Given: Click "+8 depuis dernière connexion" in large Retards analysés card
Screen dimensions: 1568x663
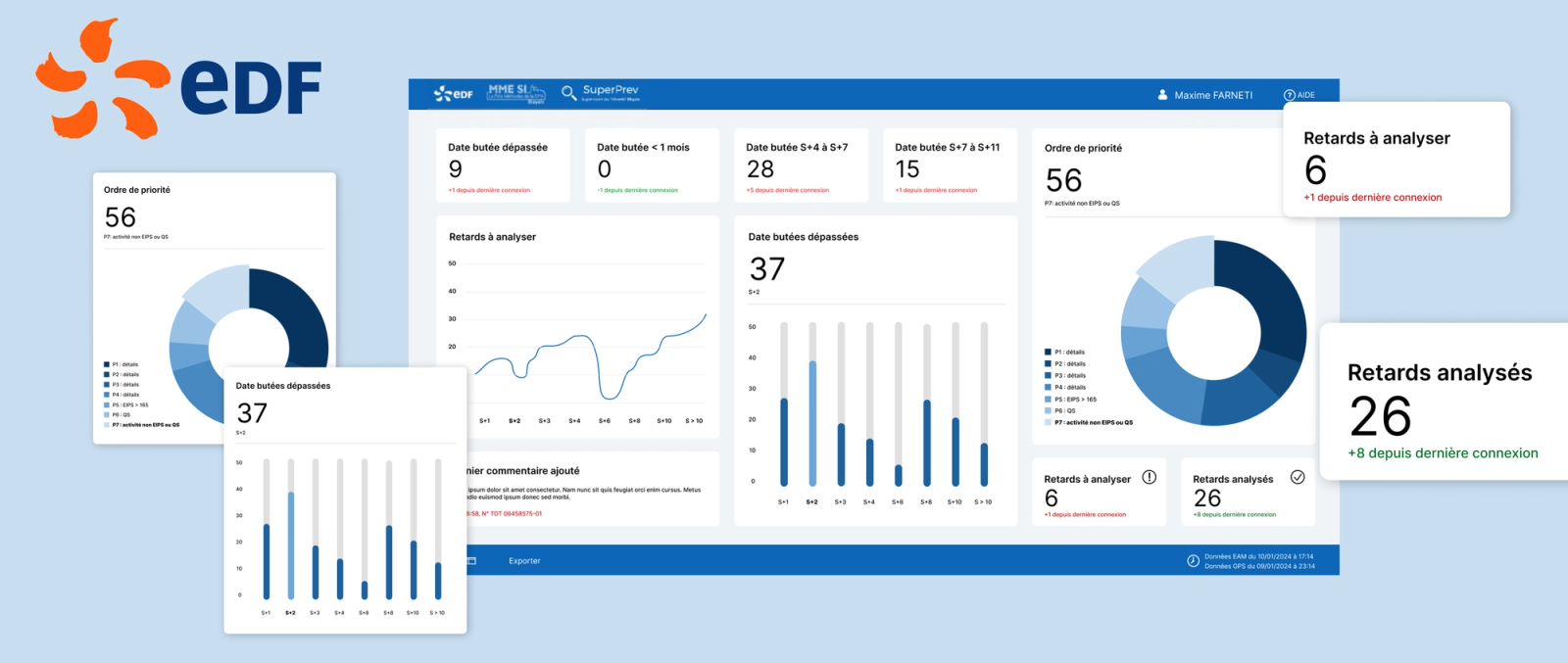Looking at the screenshot, I should pos(1443,453).
